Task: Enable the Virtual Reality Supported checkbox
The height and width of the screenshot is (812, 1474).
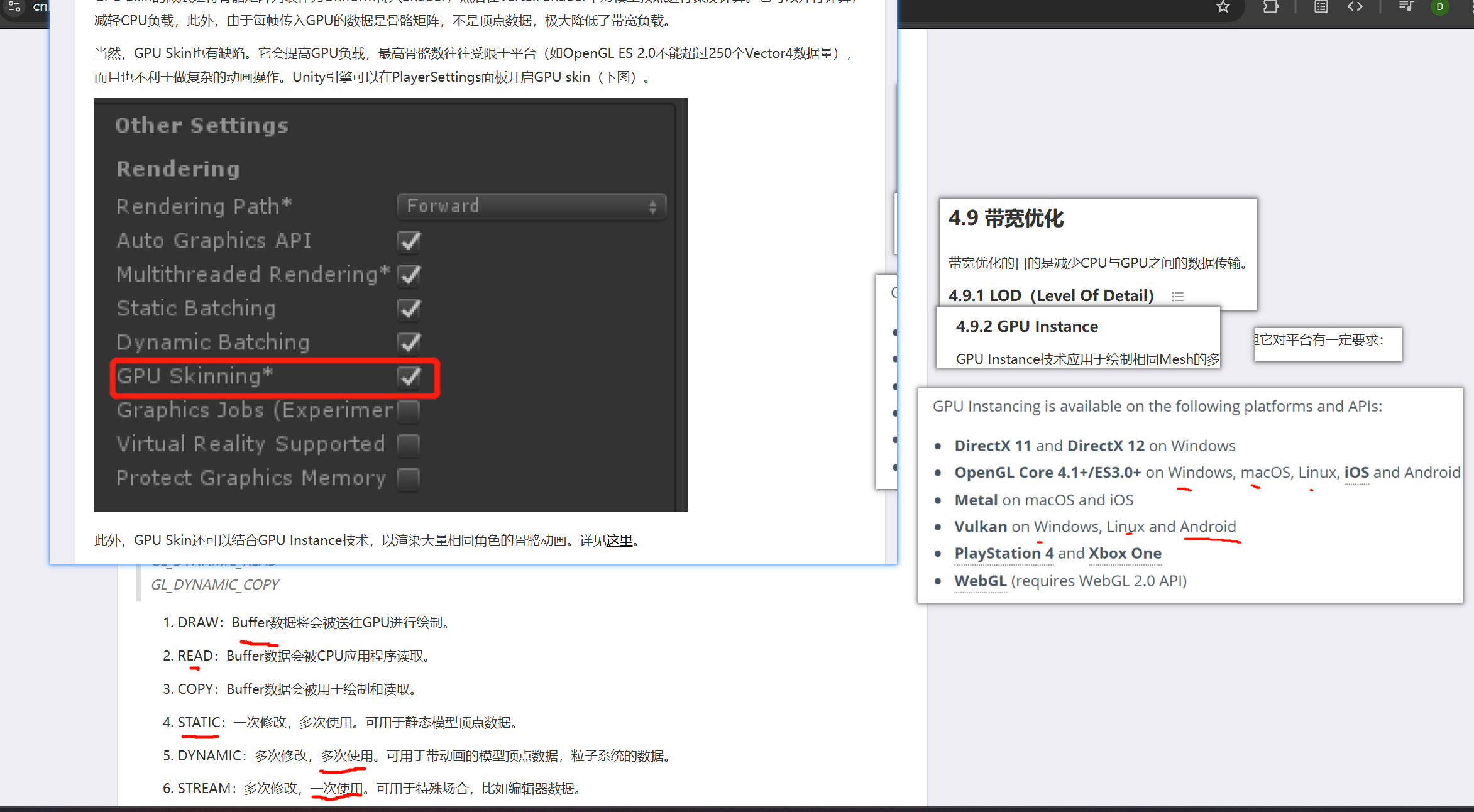Action: 409,444
